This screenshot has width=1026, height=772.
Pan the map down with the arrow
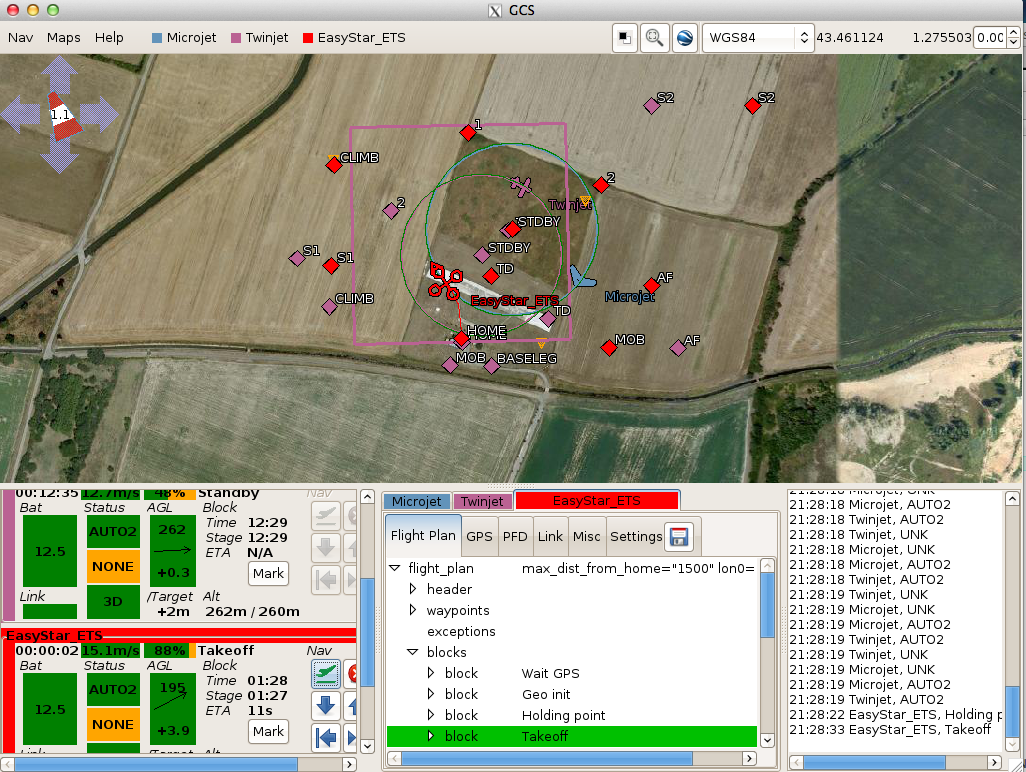pos(60,154)
